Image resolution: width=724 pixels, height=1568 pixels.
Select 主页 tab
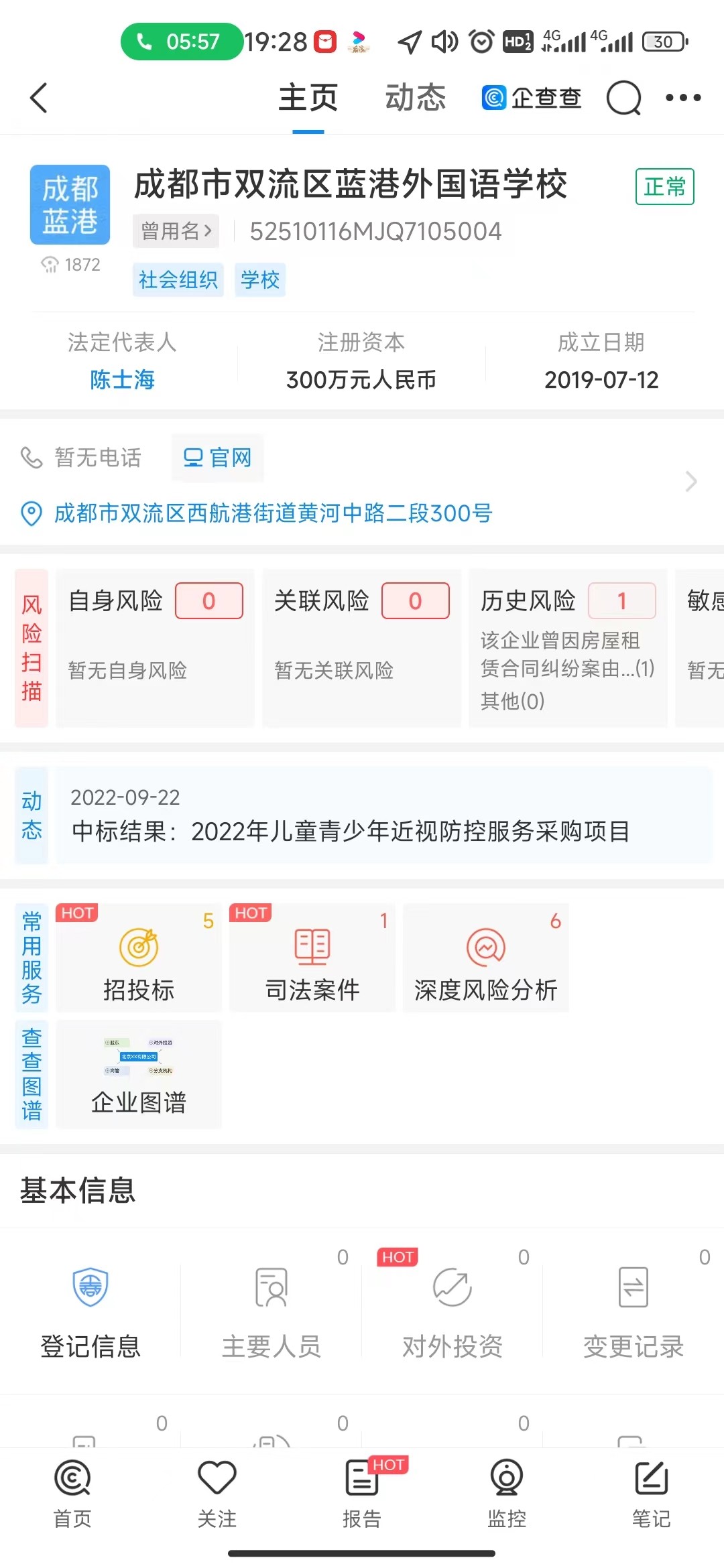pyautogui.click(x=308, y=99)
